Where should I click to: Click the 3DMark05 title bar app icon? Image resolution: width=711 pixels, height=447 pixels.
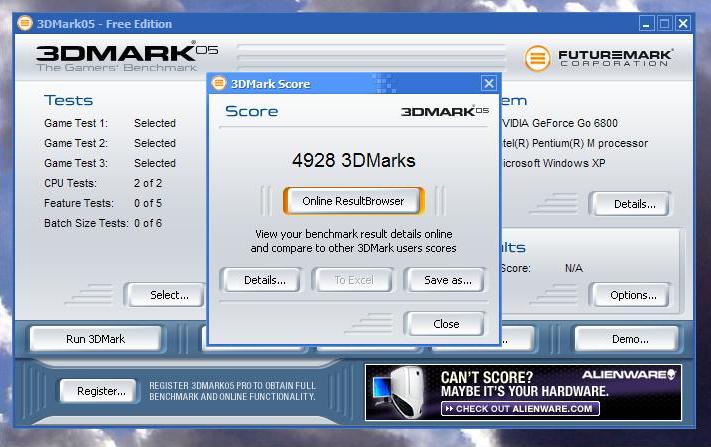24,23
